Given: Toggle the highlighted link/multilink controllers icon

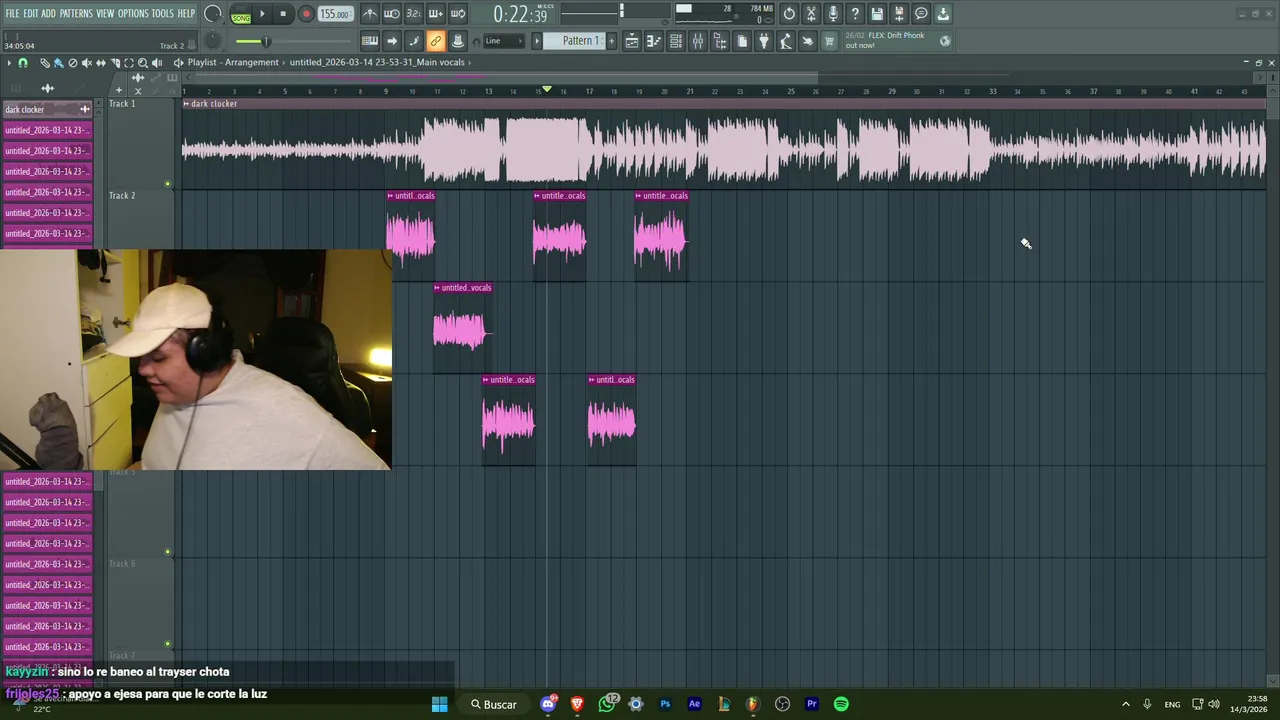Looking at the screenshot, I should point(436,41).
